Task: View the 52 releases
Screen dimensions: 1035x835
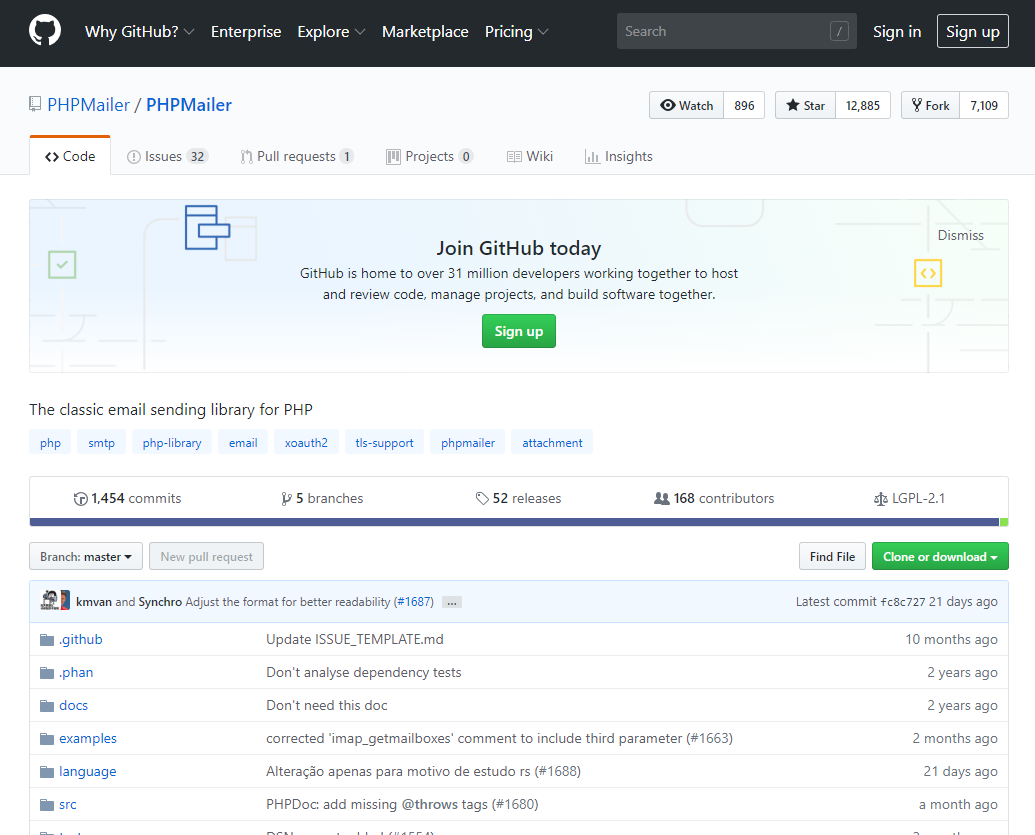Action: click(x=518, y=498)
